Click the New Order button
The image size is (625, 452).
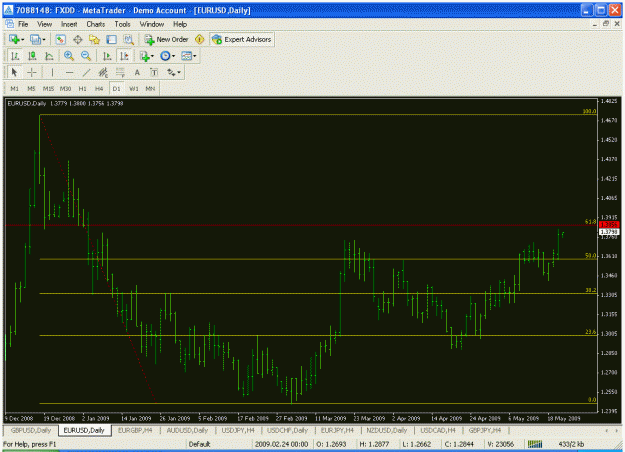pyautogui.click(x=166, y=39)
